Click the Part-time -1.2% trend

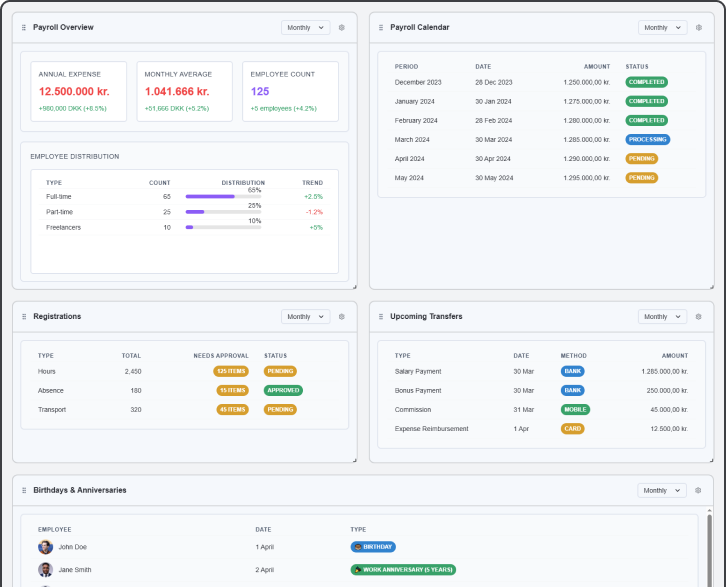coord(314,212)
